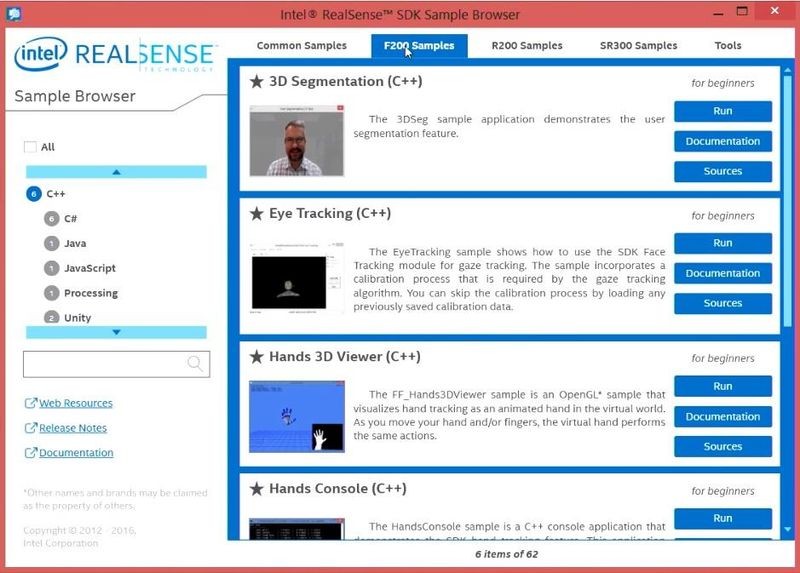
Task: Click the star icon beside Eye Tracking
Action: tap(256, 214)
